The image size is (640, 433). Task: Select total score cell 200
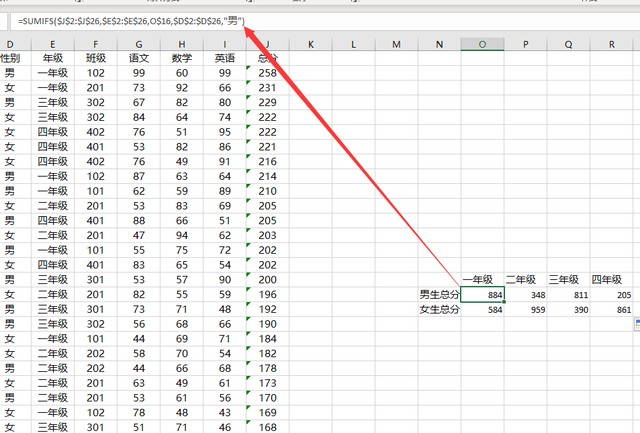click(x=267, y=280)
